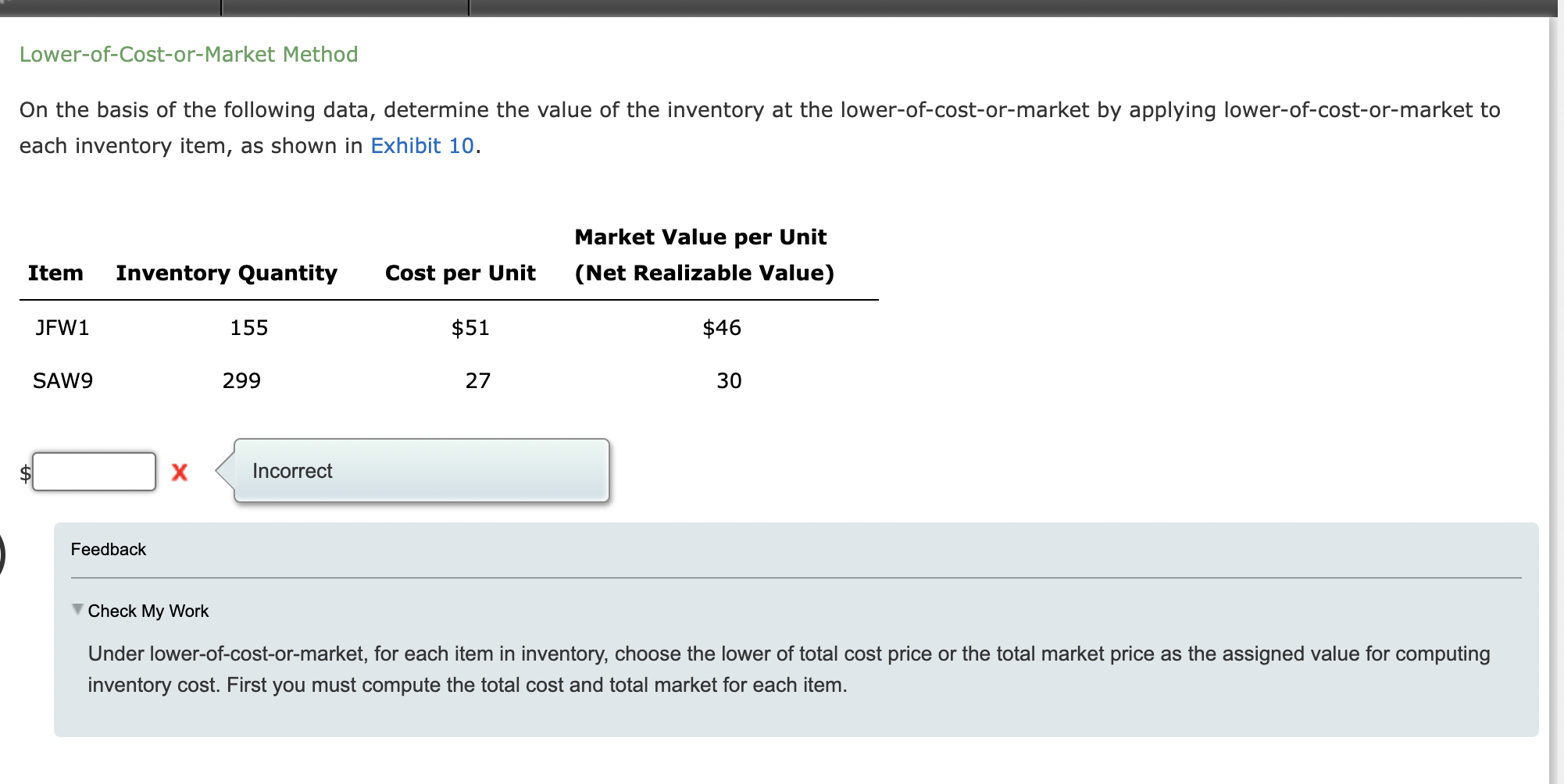Viewport: 1564px width, 784px height.
Task: Click the Item column header
Action: [x=55, y=273]
